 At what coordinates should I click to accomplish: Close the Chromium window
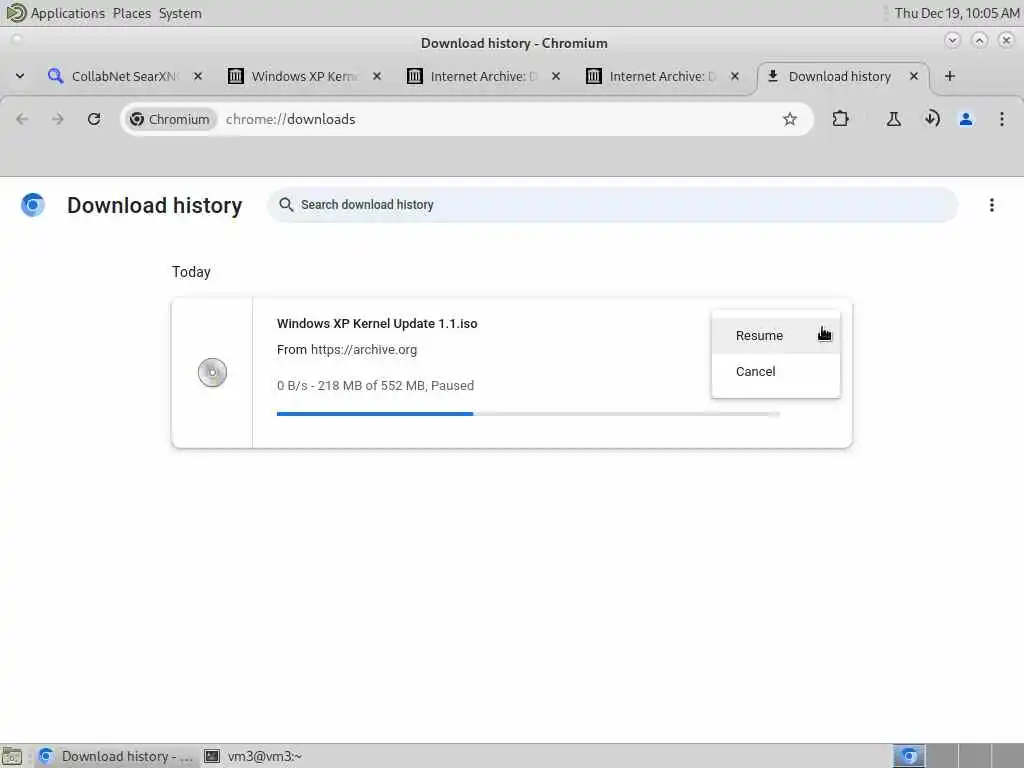[x=1006, y=40]
